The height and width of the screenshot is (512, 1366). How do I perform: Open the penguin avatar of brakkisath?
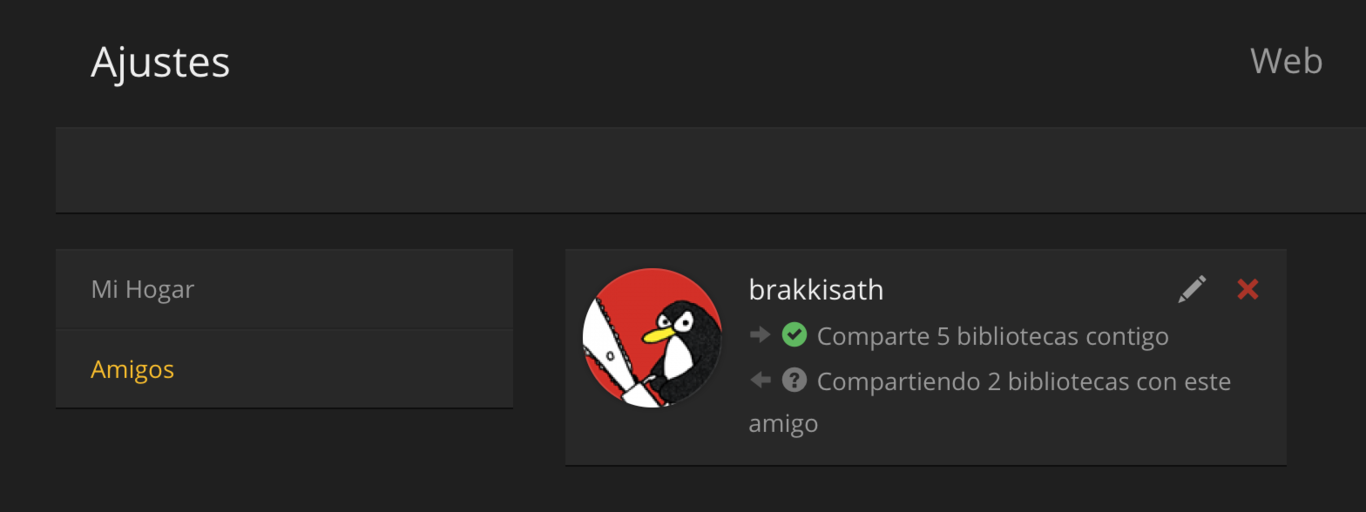pyautogui.click(x=652, y=338)
